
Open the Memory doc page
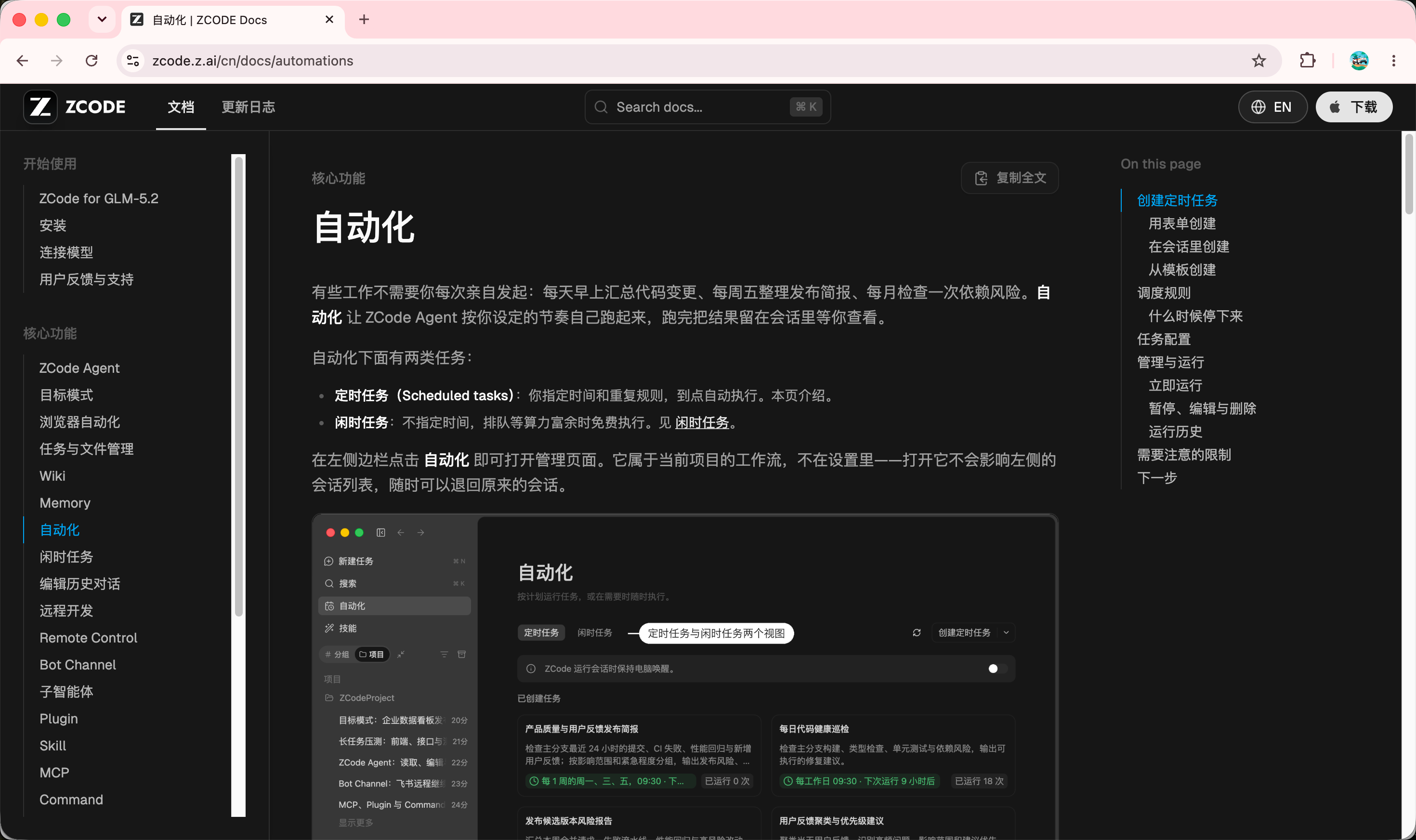[x=65, y=503]
